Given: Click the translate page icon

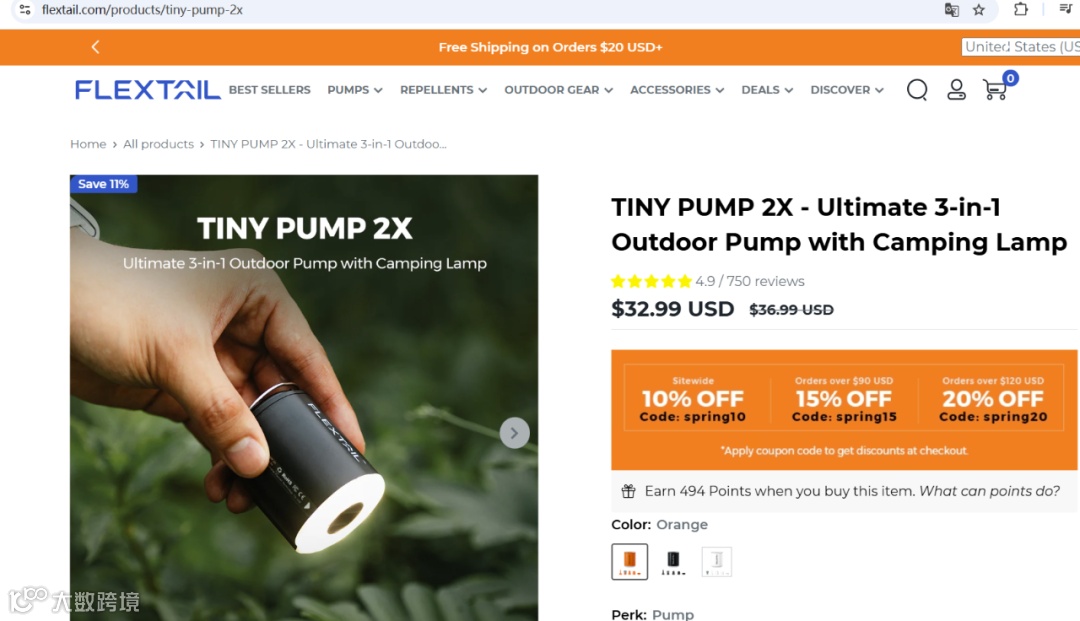Looking at the screenshot, I should coord(951,10).
